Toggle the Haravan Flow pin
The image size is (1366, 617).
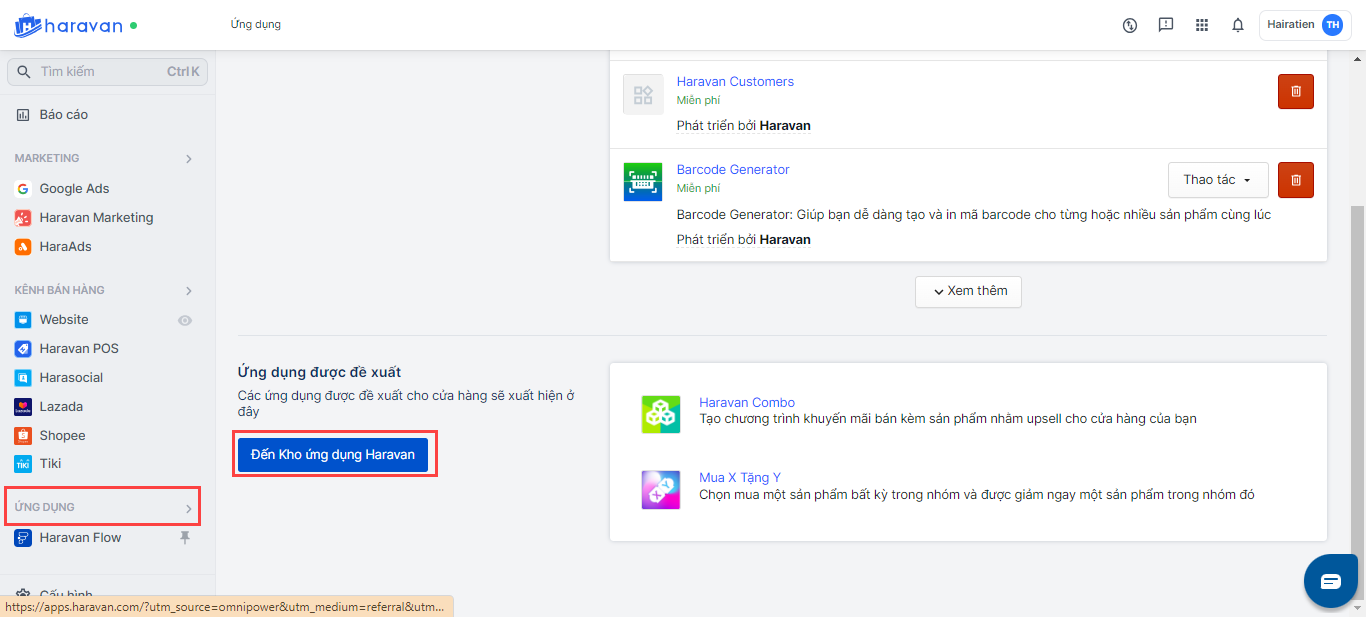[x=184, y=538]
